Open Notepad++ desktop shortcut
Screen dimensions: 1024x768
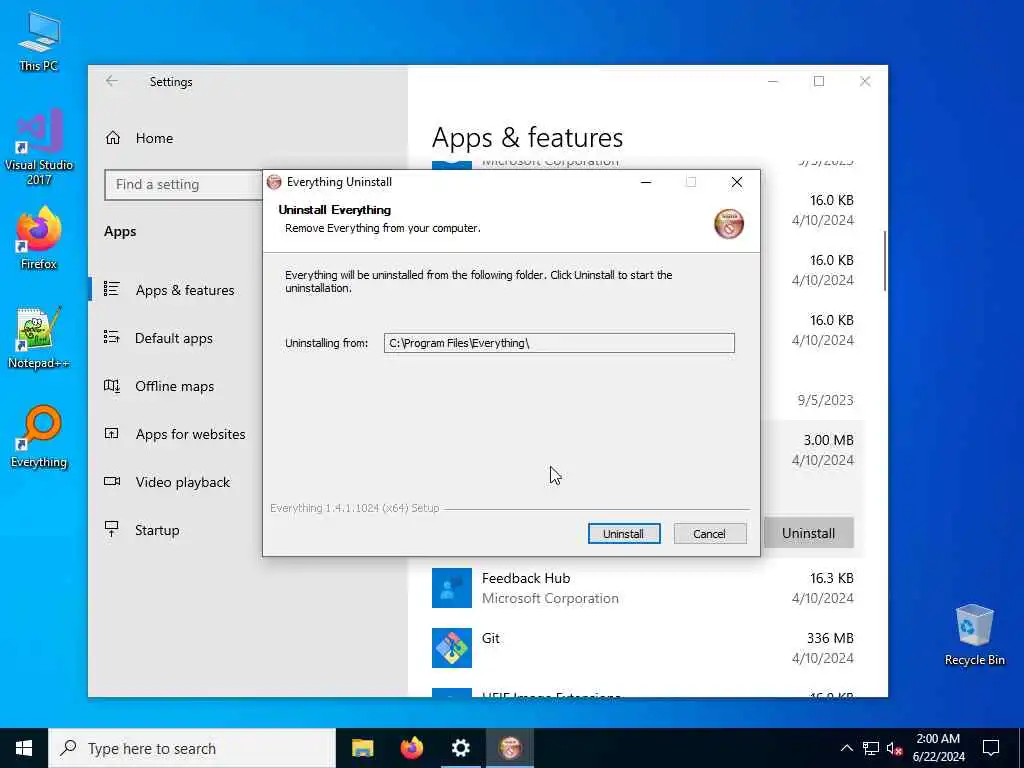[x=39, y=338]
